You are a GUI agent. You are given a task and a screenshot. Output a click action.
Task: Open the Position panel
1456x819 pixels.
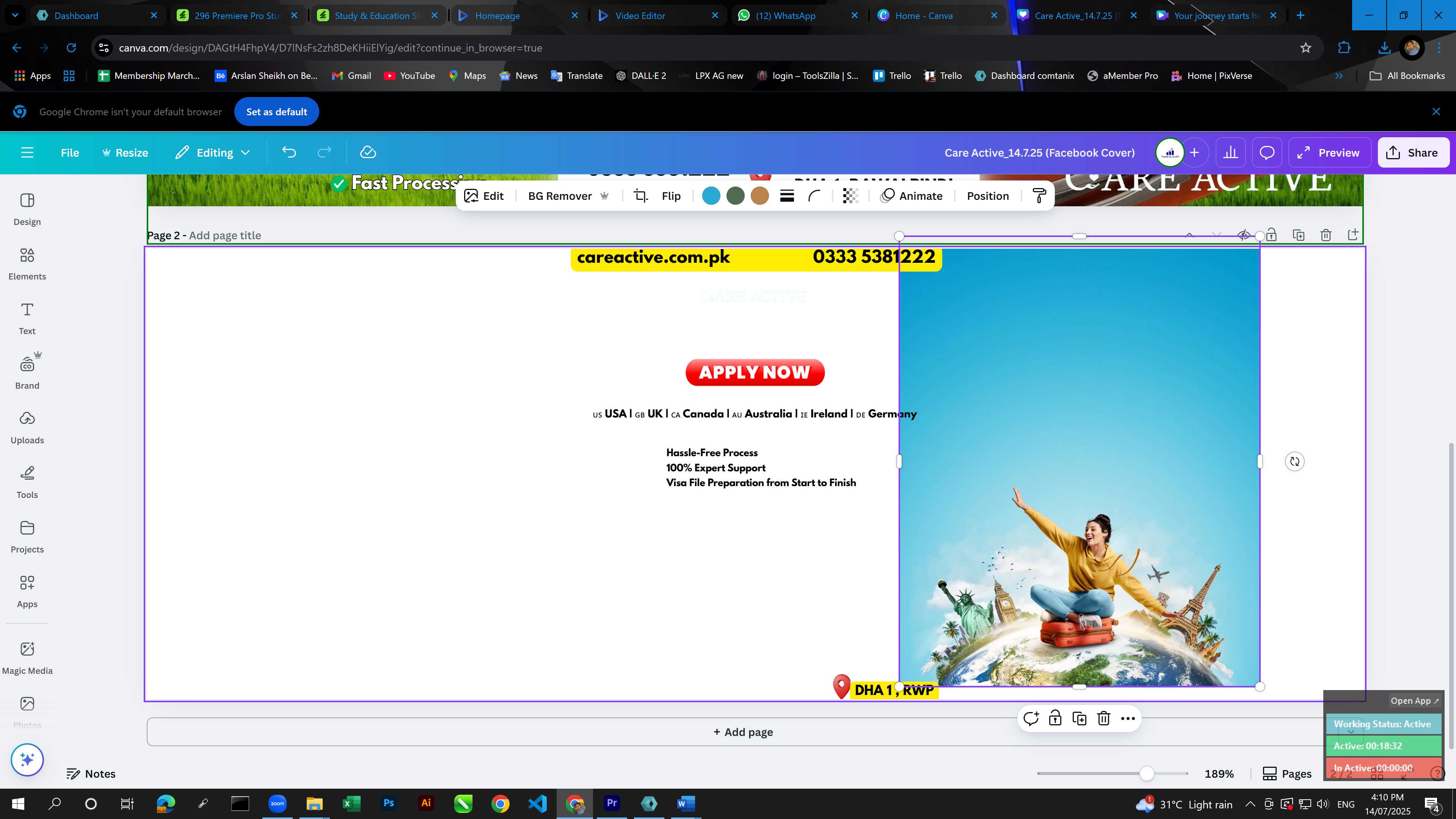tap(987, 196)
